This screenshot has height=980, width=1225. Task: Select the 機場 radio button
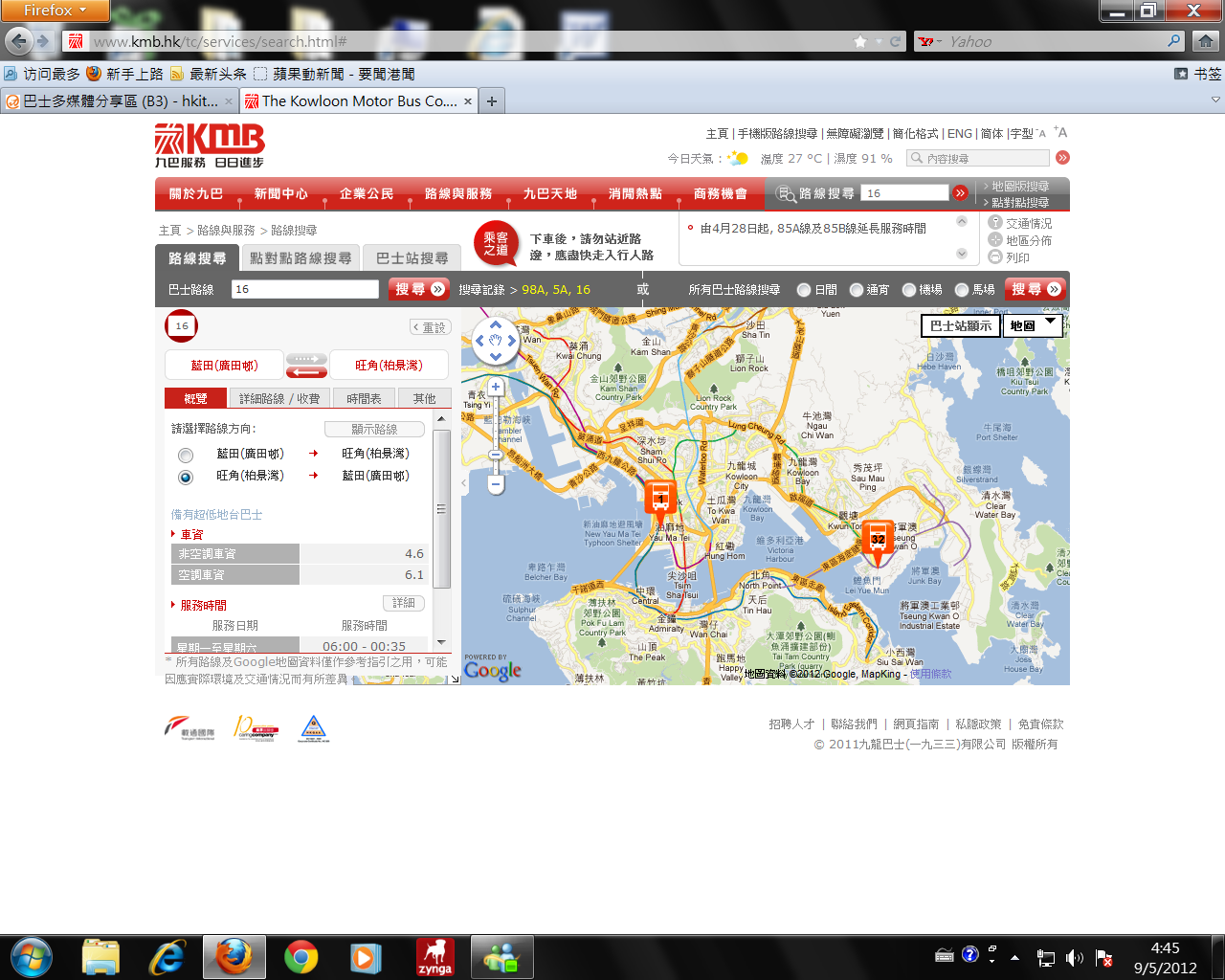[x=909, y=290]
